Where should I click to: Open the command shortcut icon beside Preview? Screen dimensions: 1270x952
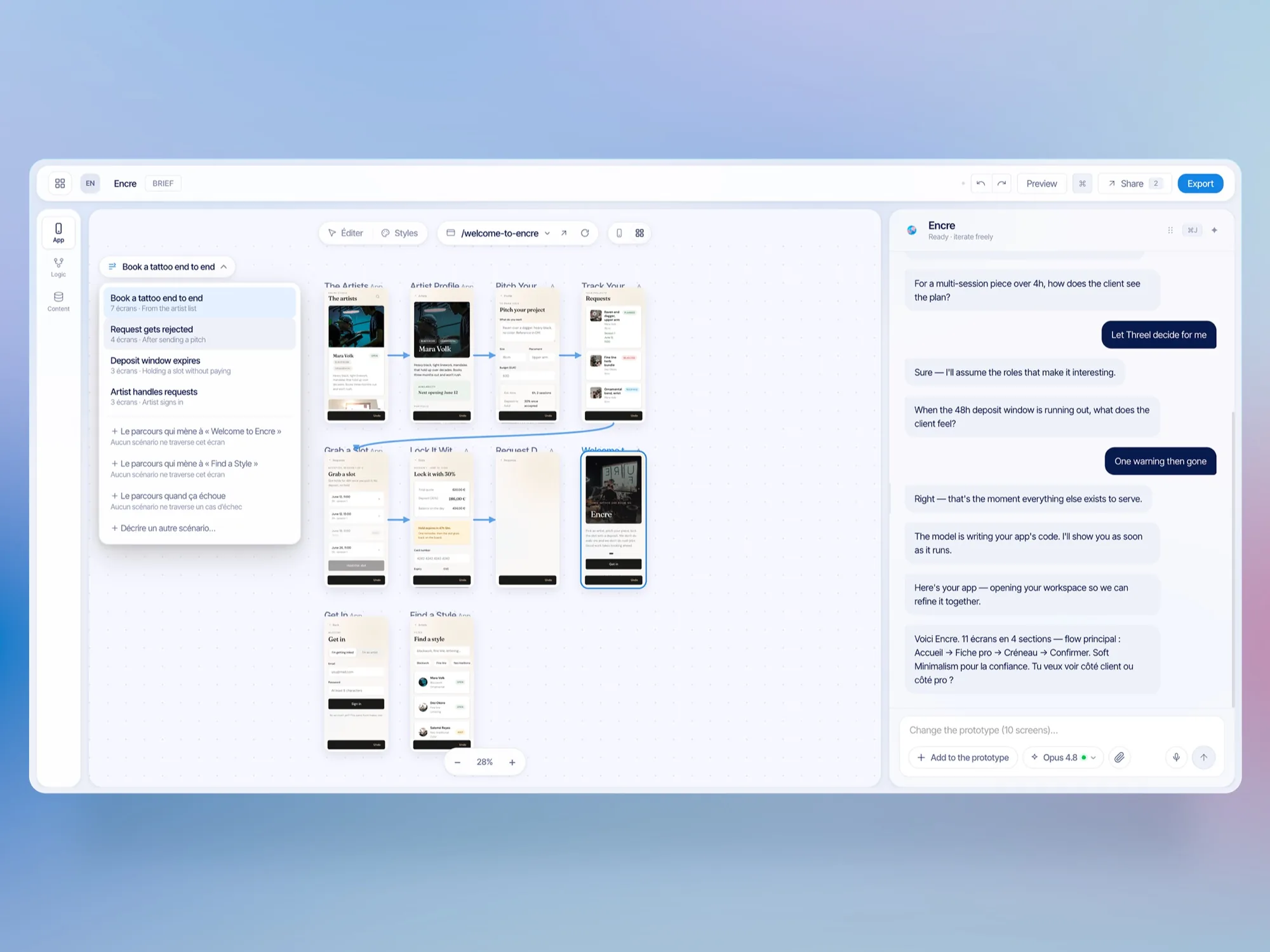click(1082, 184)
